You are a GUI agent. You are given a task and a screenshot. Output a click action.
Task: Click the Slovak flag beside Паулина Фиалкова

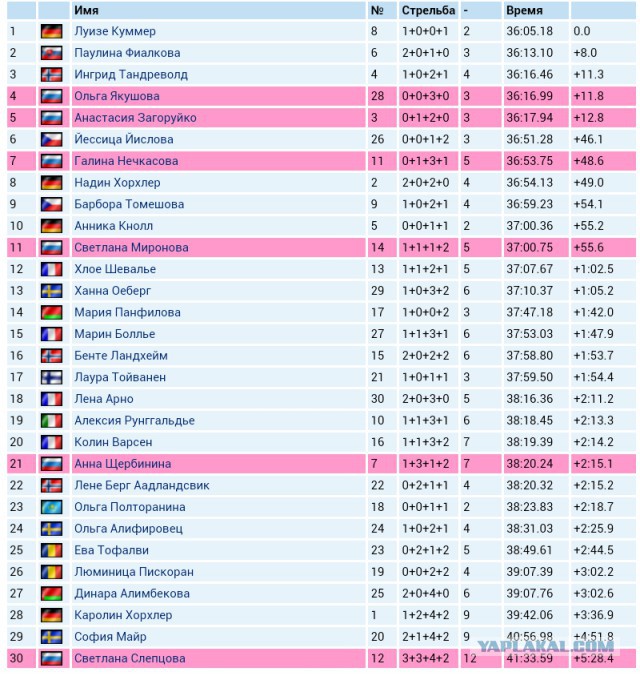tap(52, 53)
